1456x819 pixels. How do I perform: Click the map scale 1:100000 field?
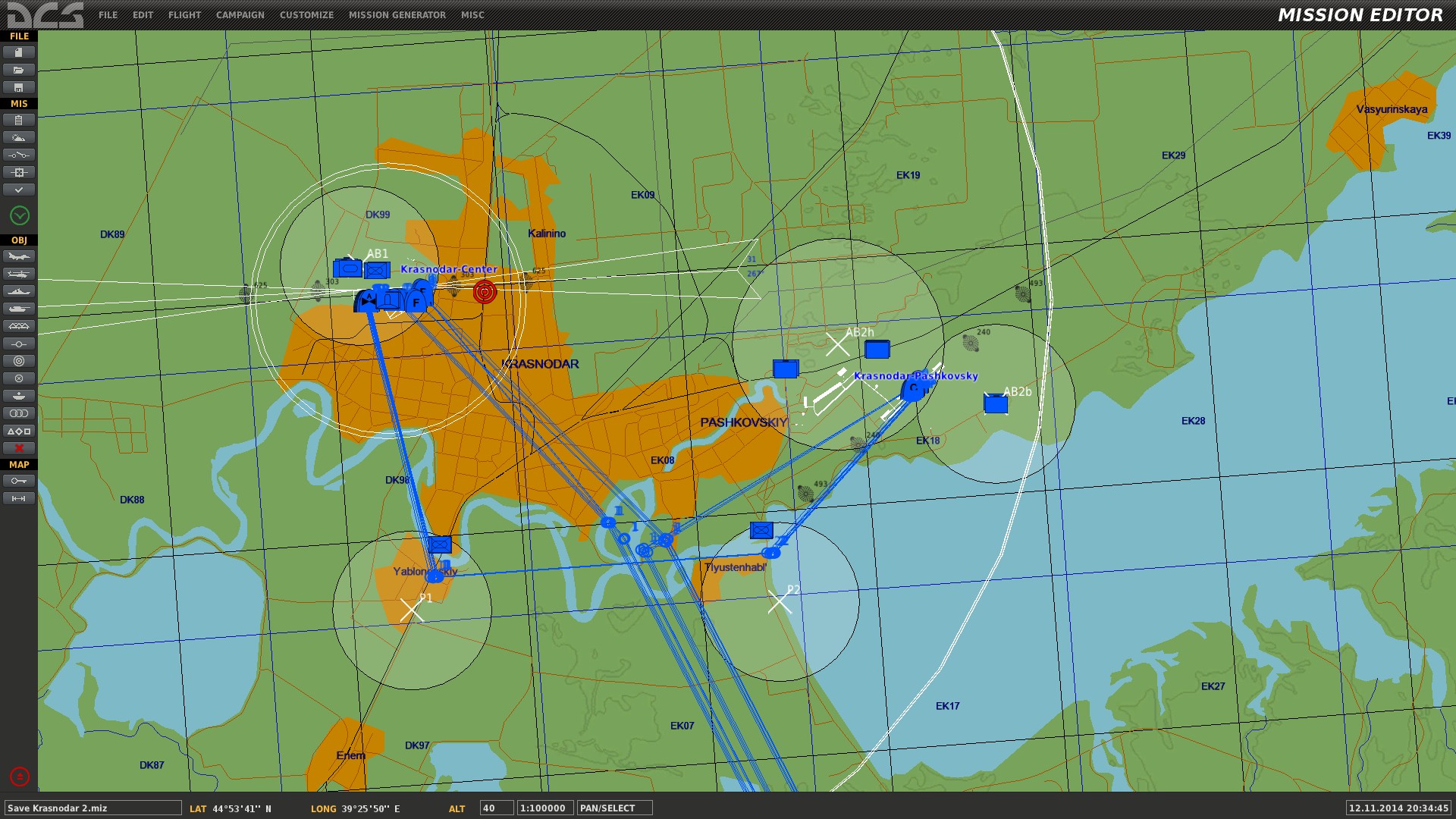point(545,808)
